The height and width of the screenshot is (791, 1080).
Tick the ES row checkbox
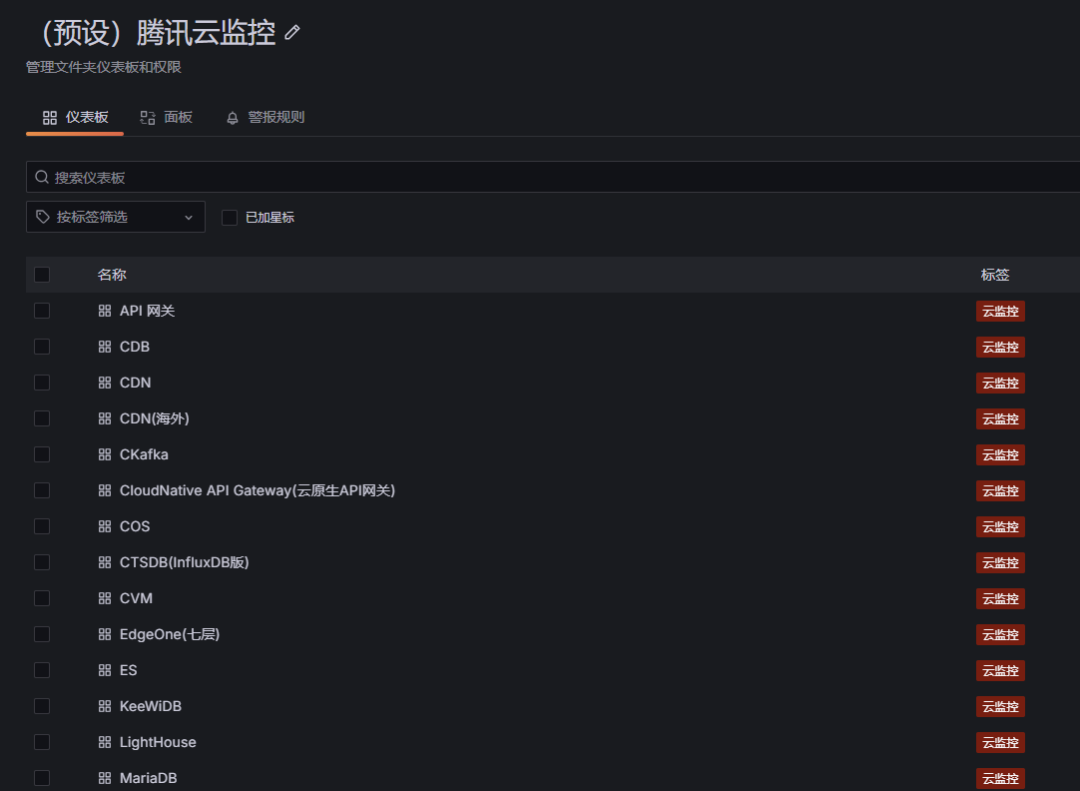(x=42, y=670)
